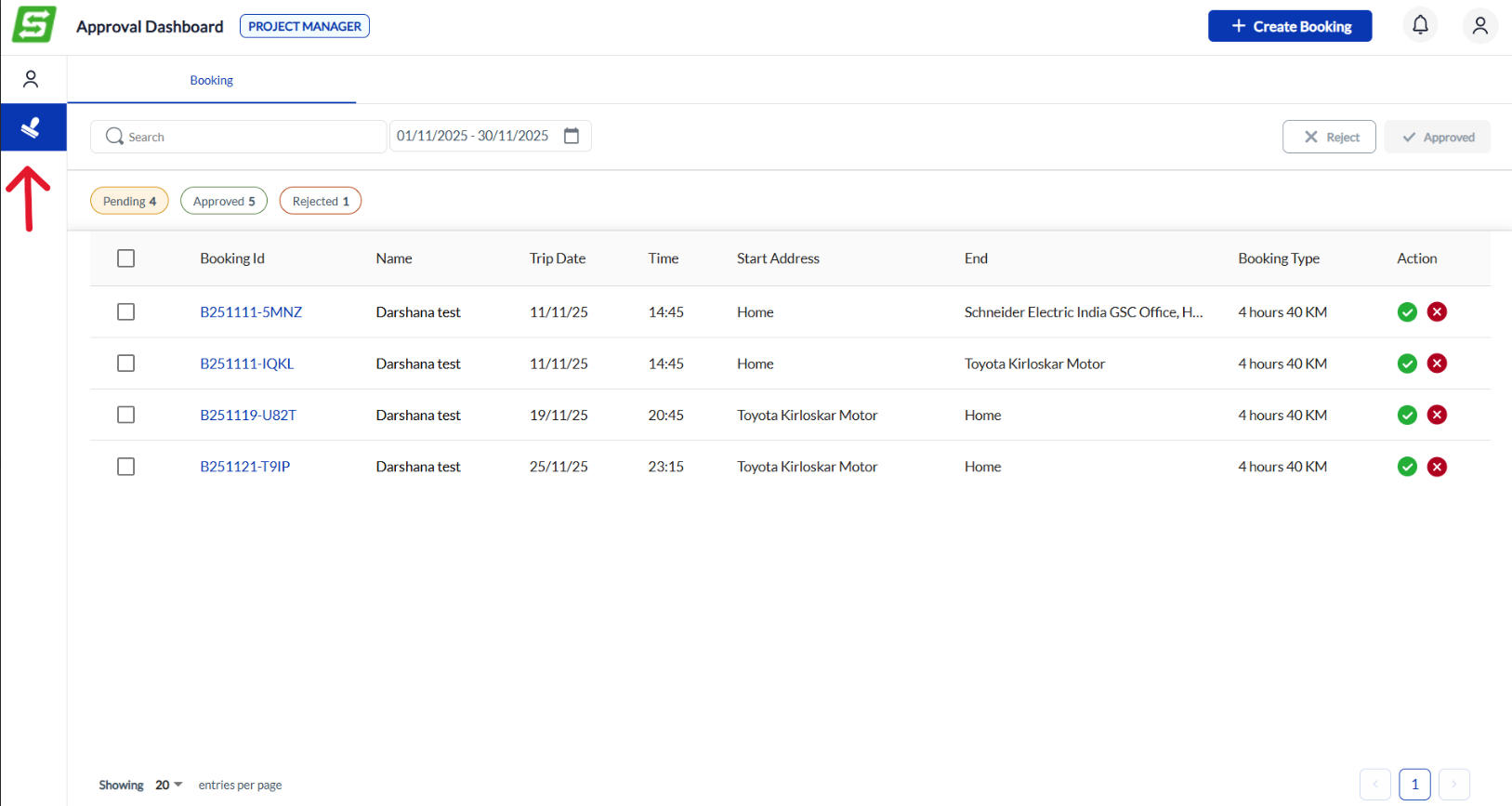Select the time 20:45 cell
Screen dimensions: 1512x806
pyautogui.click(x=666, y=415)
